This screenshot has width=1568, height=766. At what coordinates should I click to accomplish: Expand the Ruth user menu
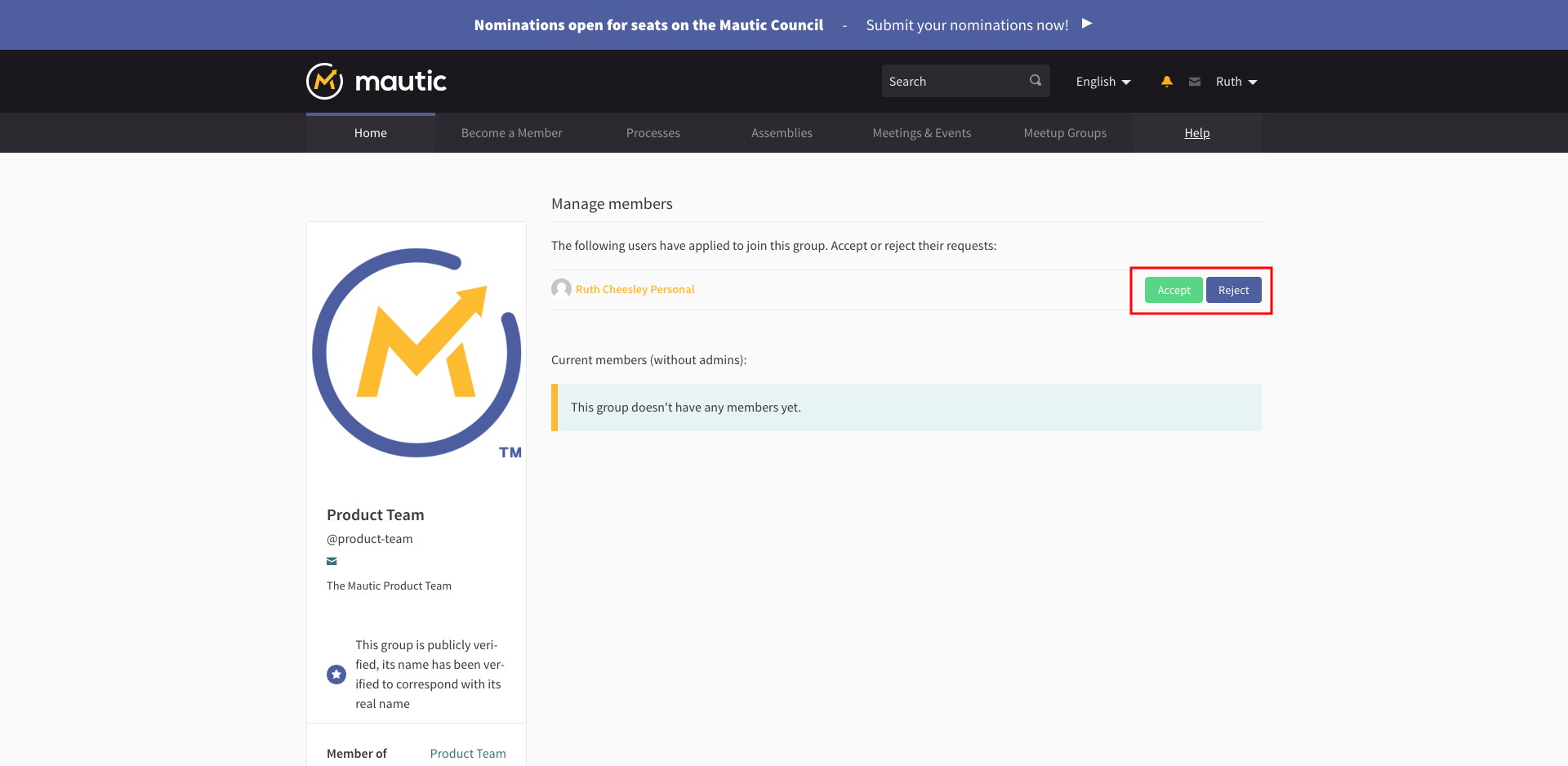click(1236, 82)
